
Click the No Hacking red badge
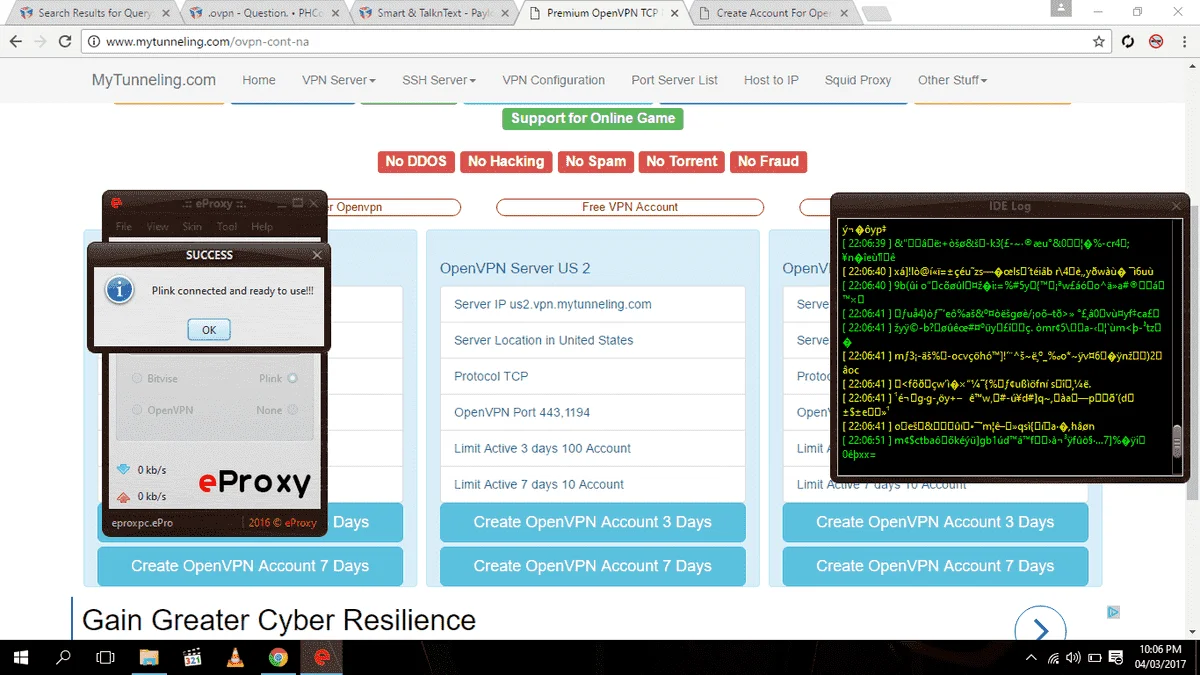(506, 161)
